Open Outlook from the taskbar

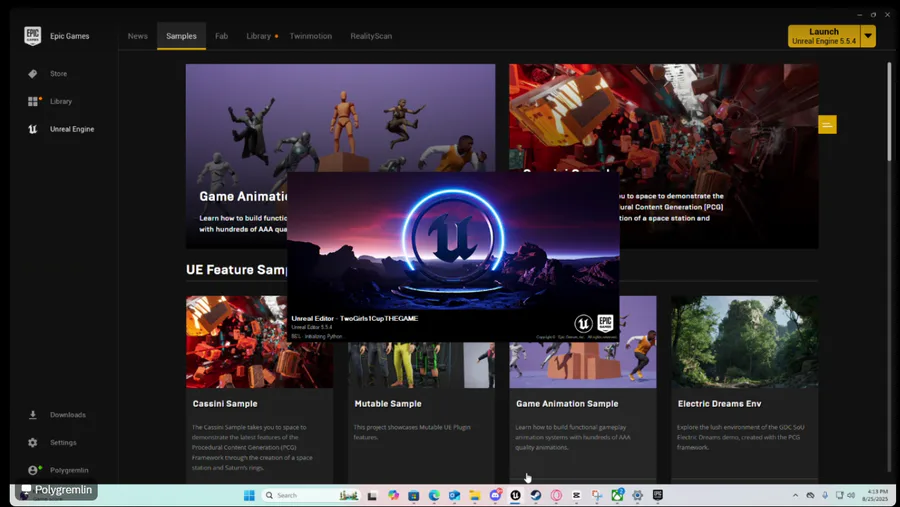click(x=454, y=495)
